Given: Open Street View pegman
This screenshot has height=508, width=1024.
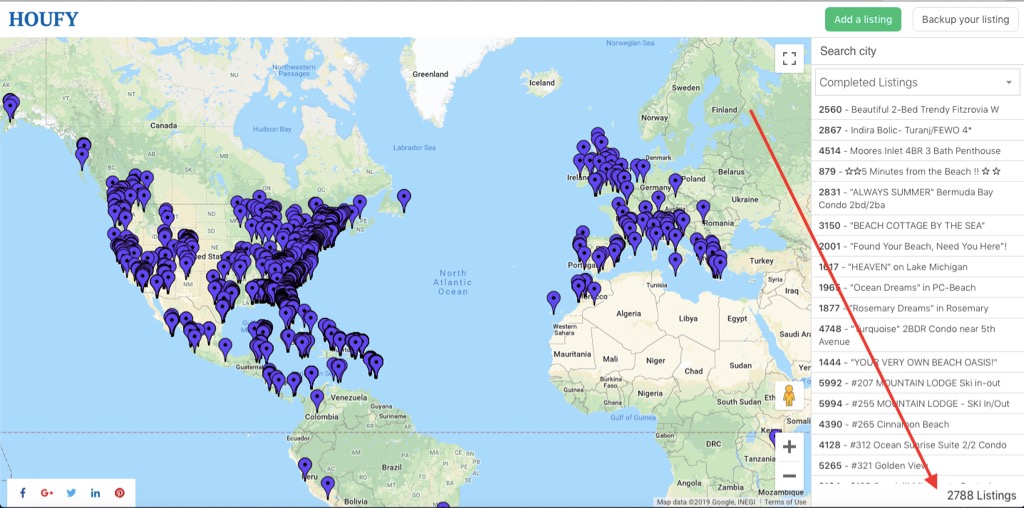Looking at the screenshot, I should pos(789,396).
